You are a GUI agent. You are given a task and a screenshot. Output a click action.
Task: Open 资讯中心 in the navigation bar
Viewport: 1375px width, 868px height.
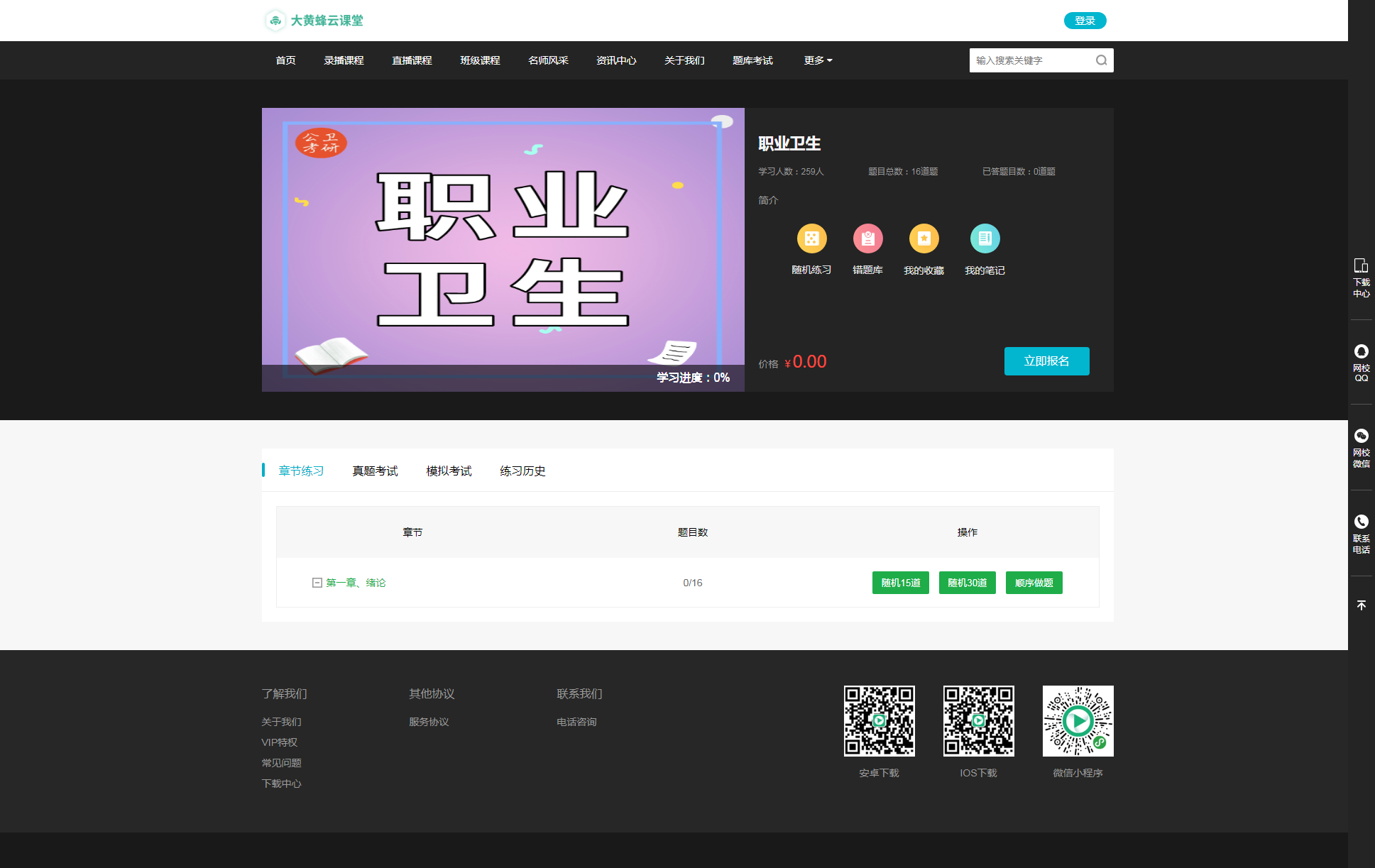point(616,60)
